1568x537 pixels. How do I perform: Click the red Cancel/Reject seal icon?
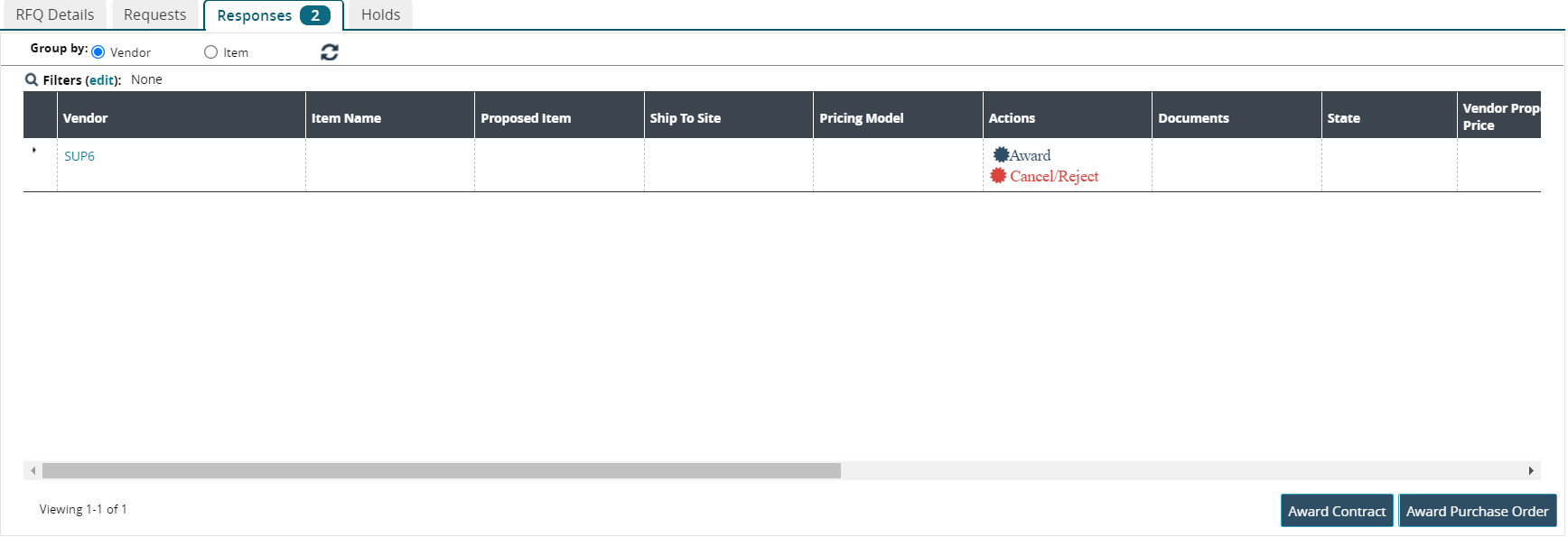[x=998, y=176]
